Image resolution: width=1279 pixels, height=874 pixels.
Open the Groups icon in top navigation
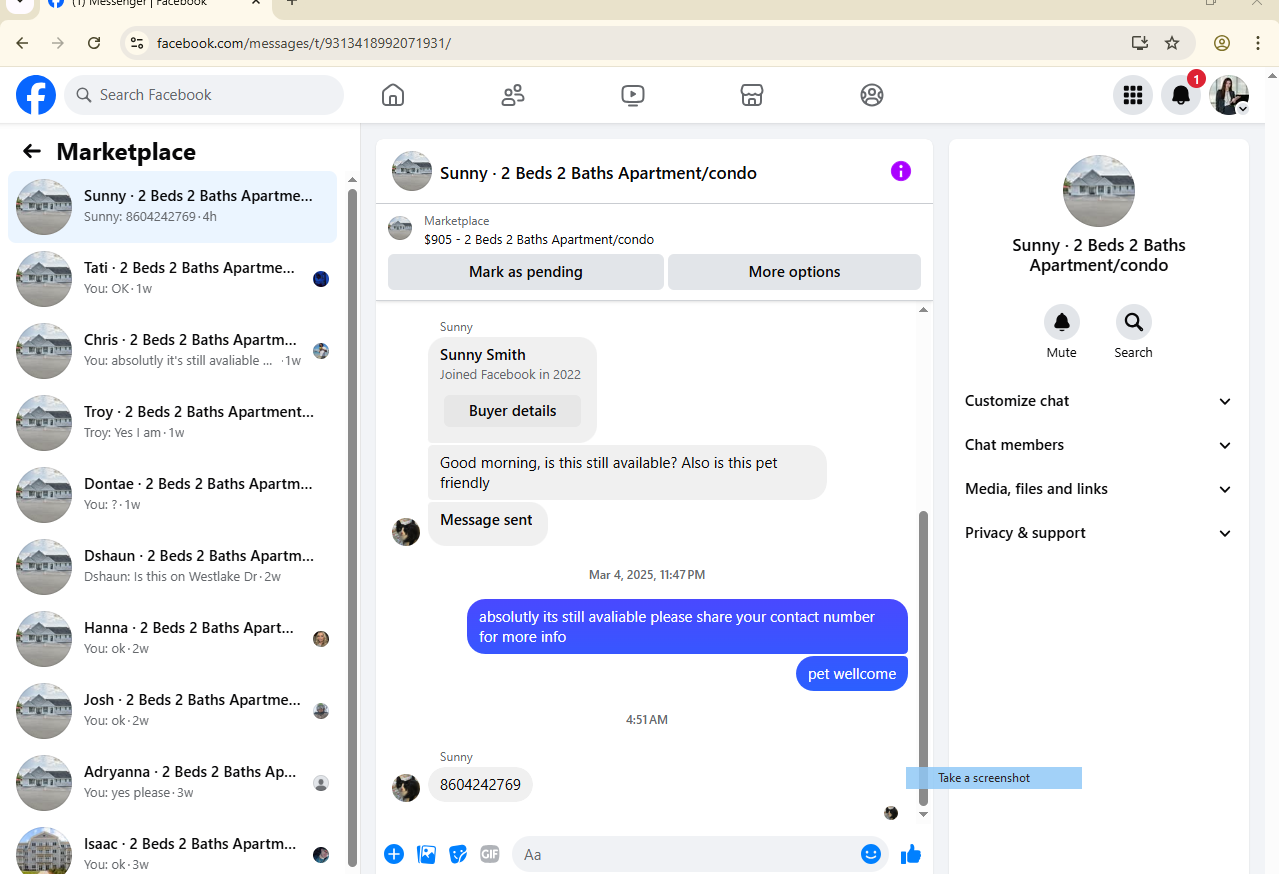point(872,95)
